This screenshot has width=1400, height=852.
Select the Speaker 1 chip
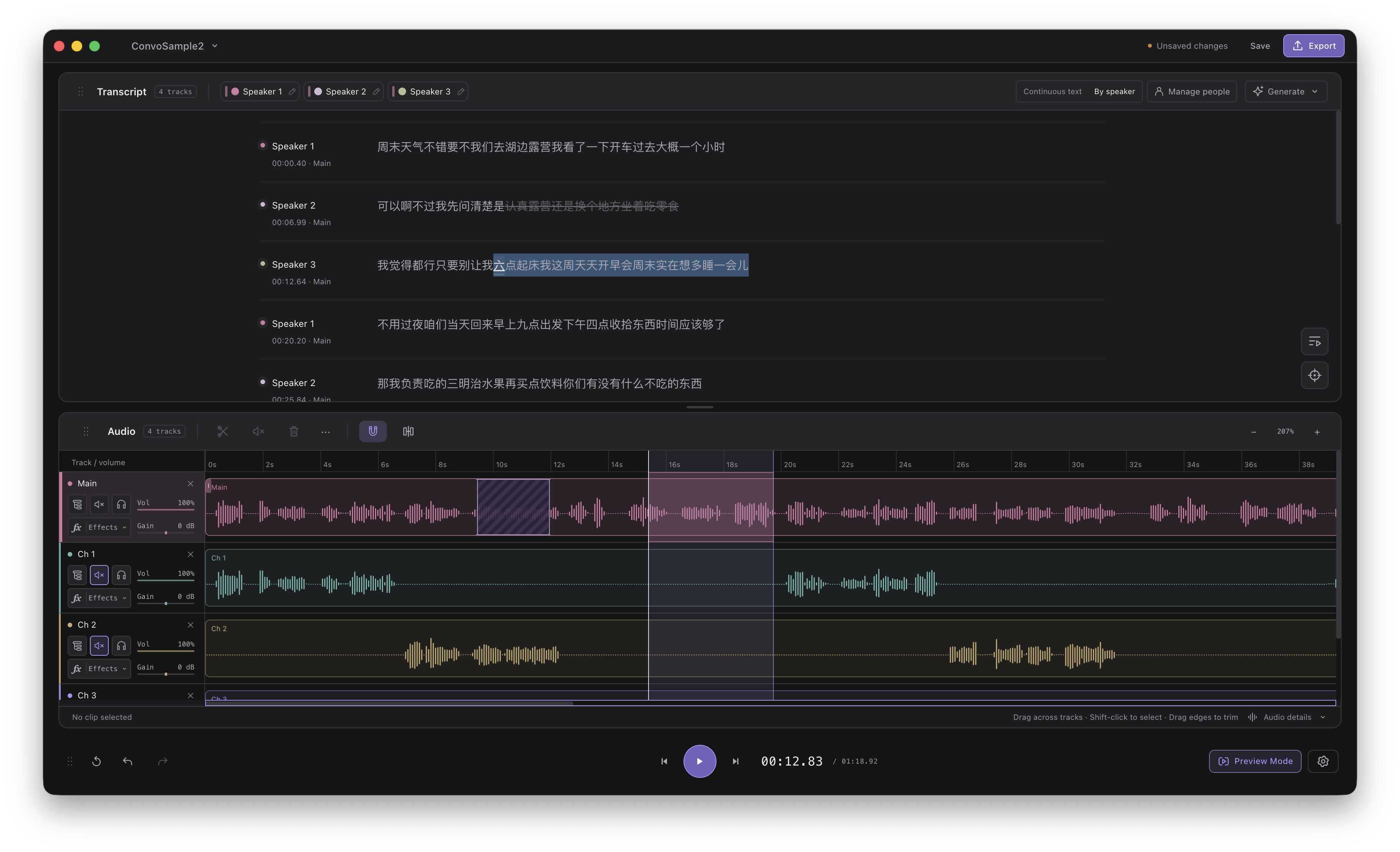[x=260, y=91]
